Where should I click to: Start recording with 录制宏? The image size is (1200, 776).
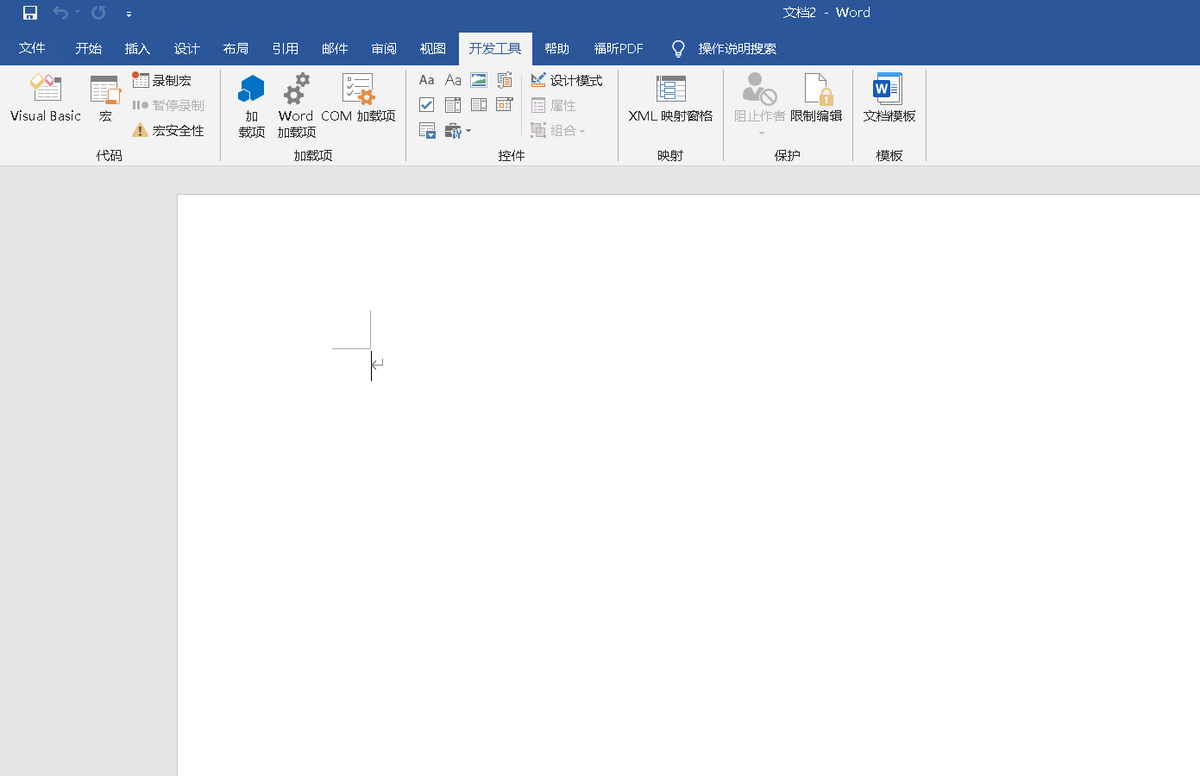(162, 80)
